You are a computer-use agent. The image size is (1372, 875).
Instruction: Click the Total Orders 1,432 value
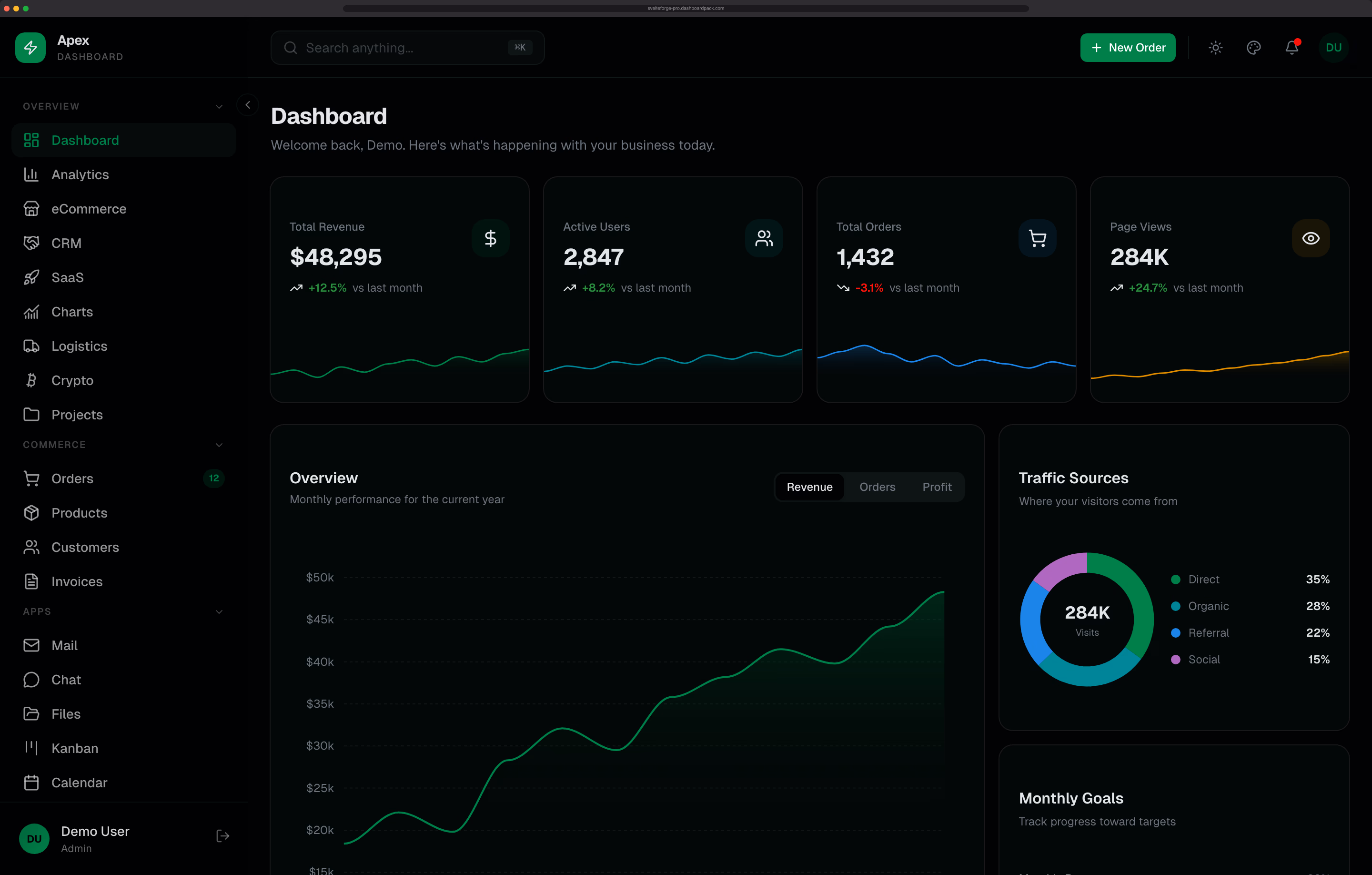click(865, 256)
